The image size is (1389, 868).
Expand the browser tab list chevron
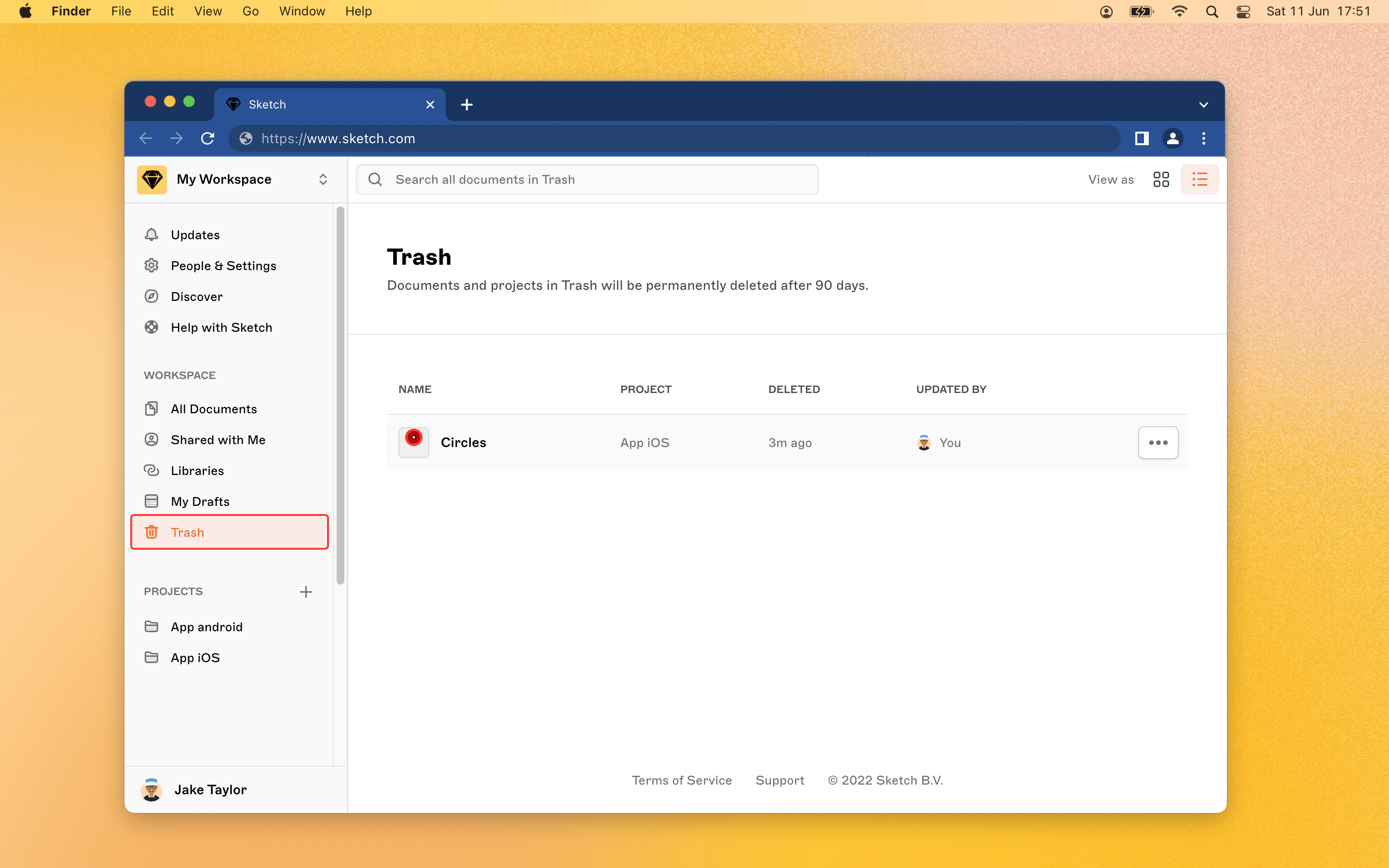coord(1204,105)
